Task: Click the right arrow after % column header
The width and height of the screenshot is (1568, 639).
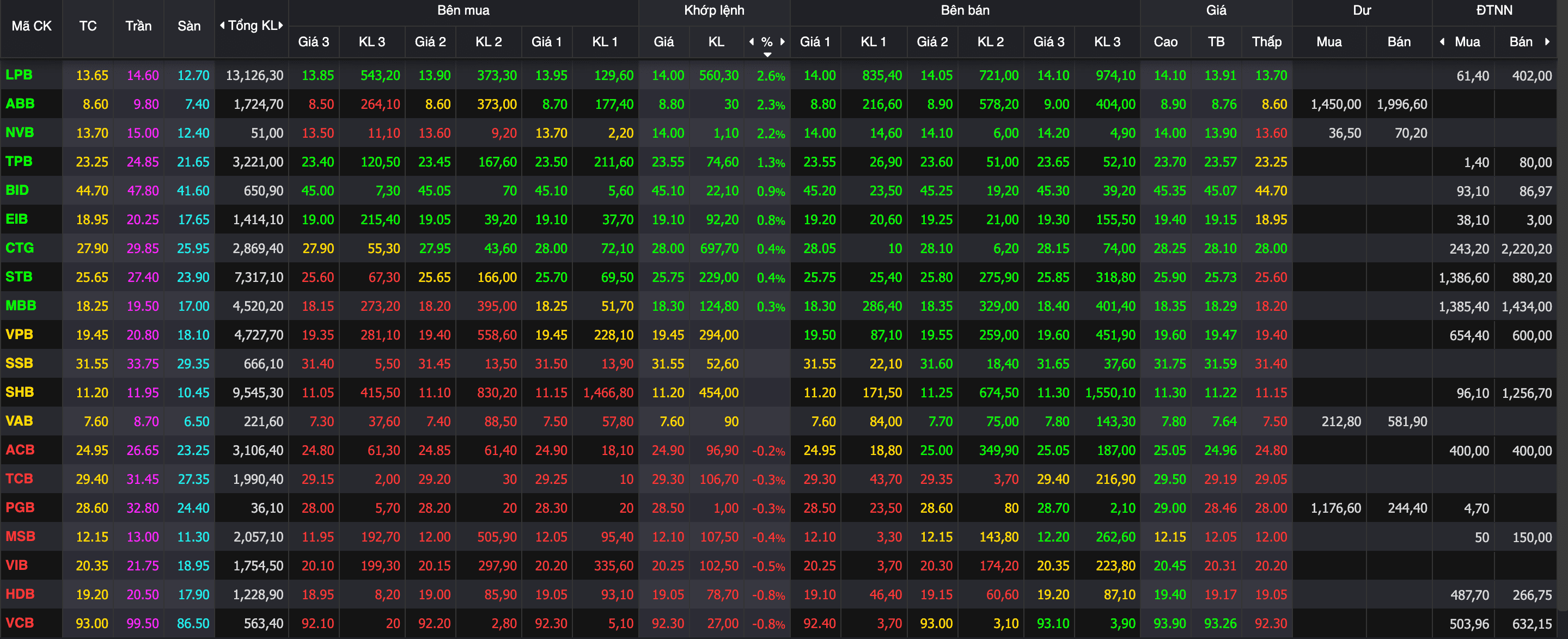Action: click(783, 41)
